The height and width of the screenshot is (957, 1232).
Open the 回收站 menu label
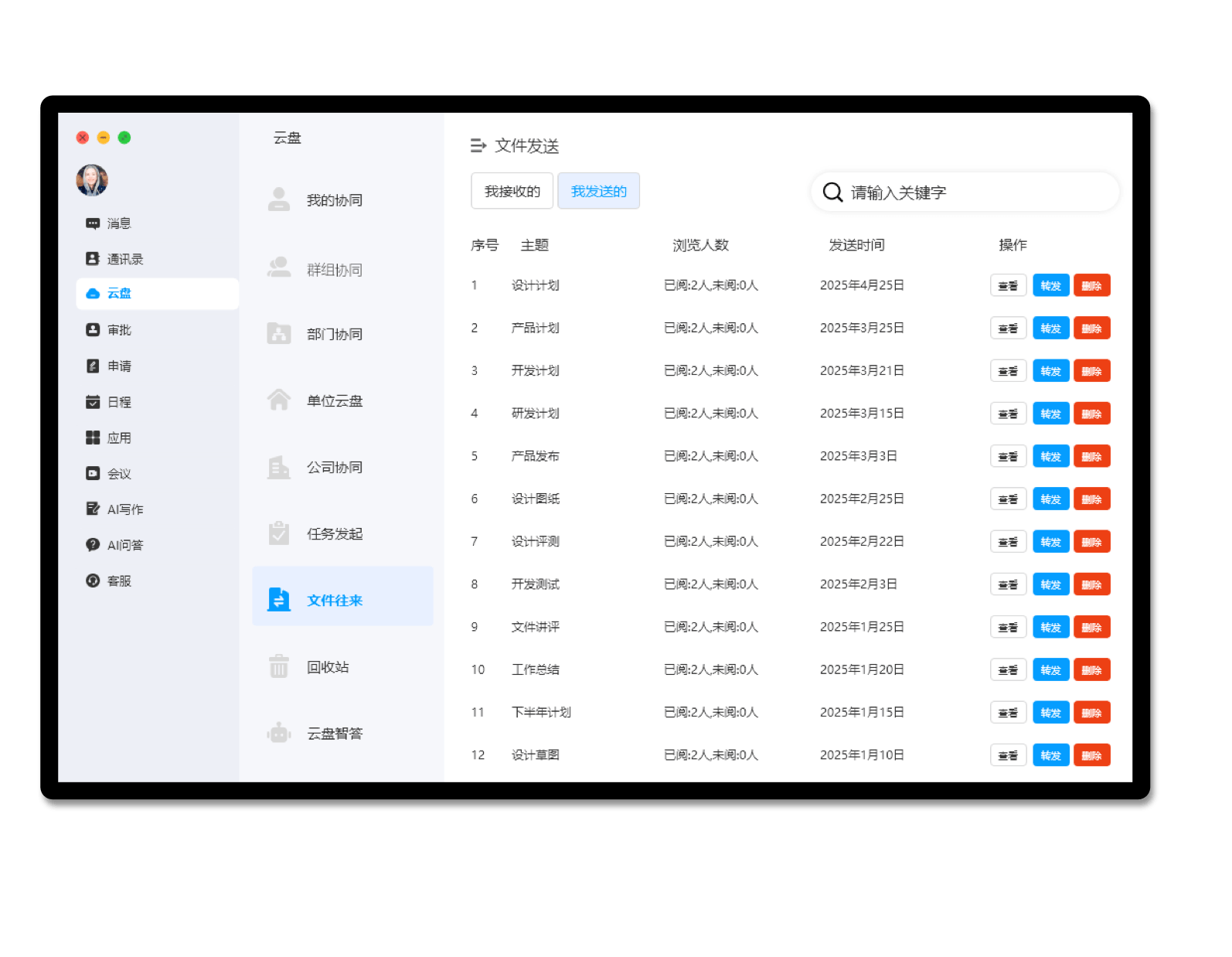328,666
